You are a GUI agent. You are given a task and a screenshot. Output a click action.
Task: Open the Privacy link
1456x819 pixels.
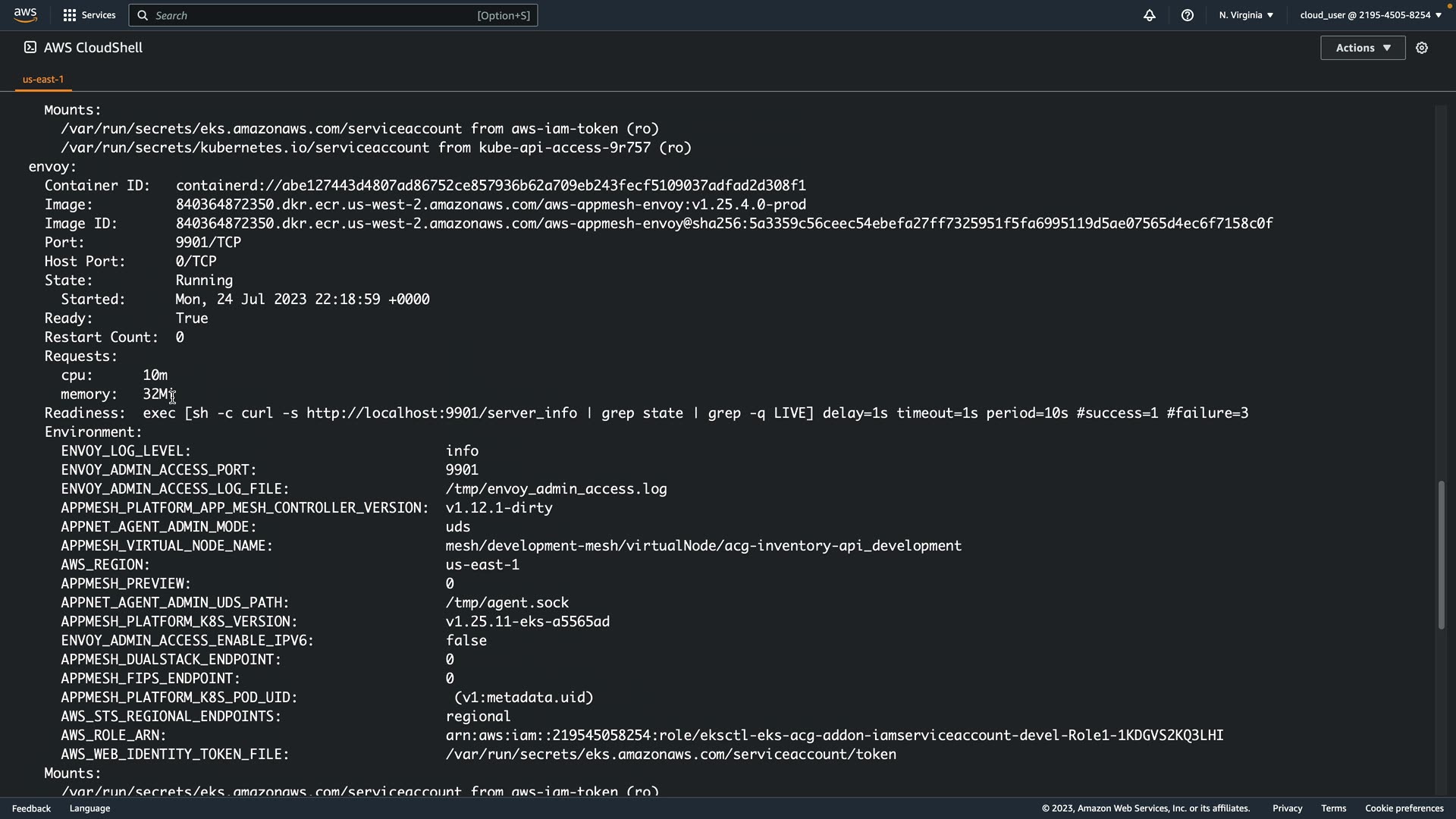click(x=1287, y=808)
